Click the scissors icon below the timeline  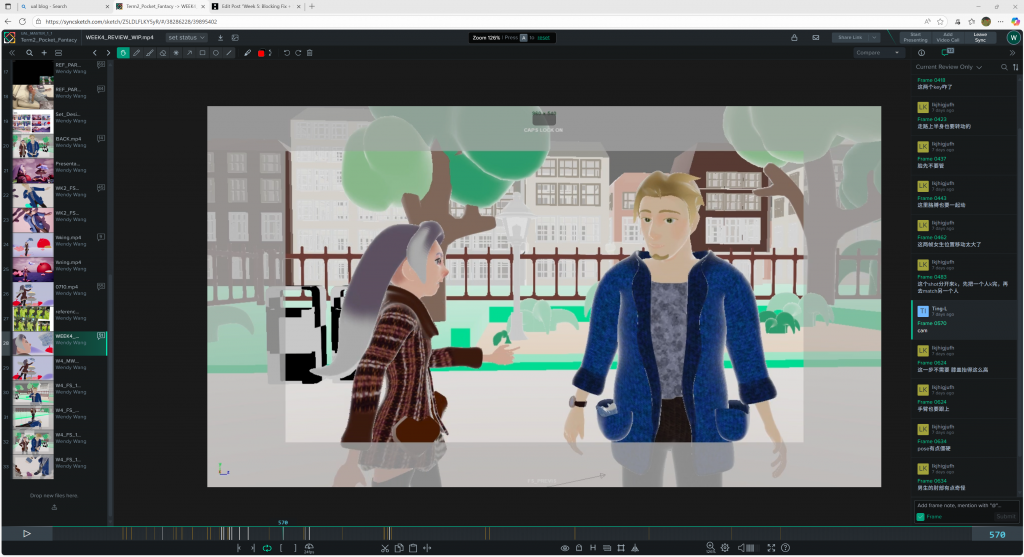click(385, 548)
